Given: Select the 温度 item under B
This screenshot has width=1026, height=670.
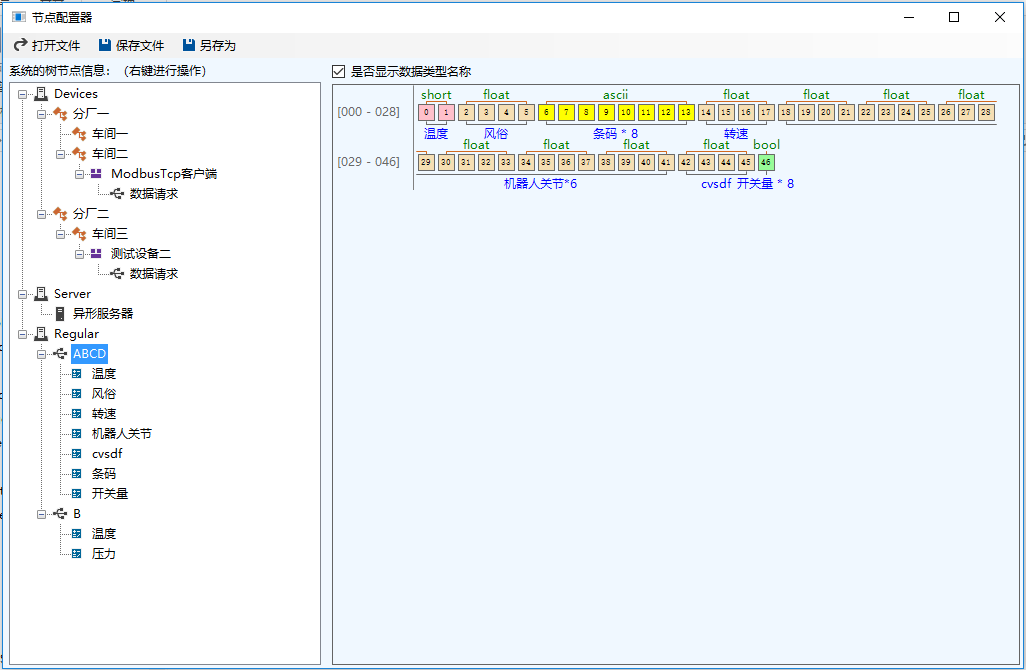Looking at the screenshot, I should pos(104,534).
